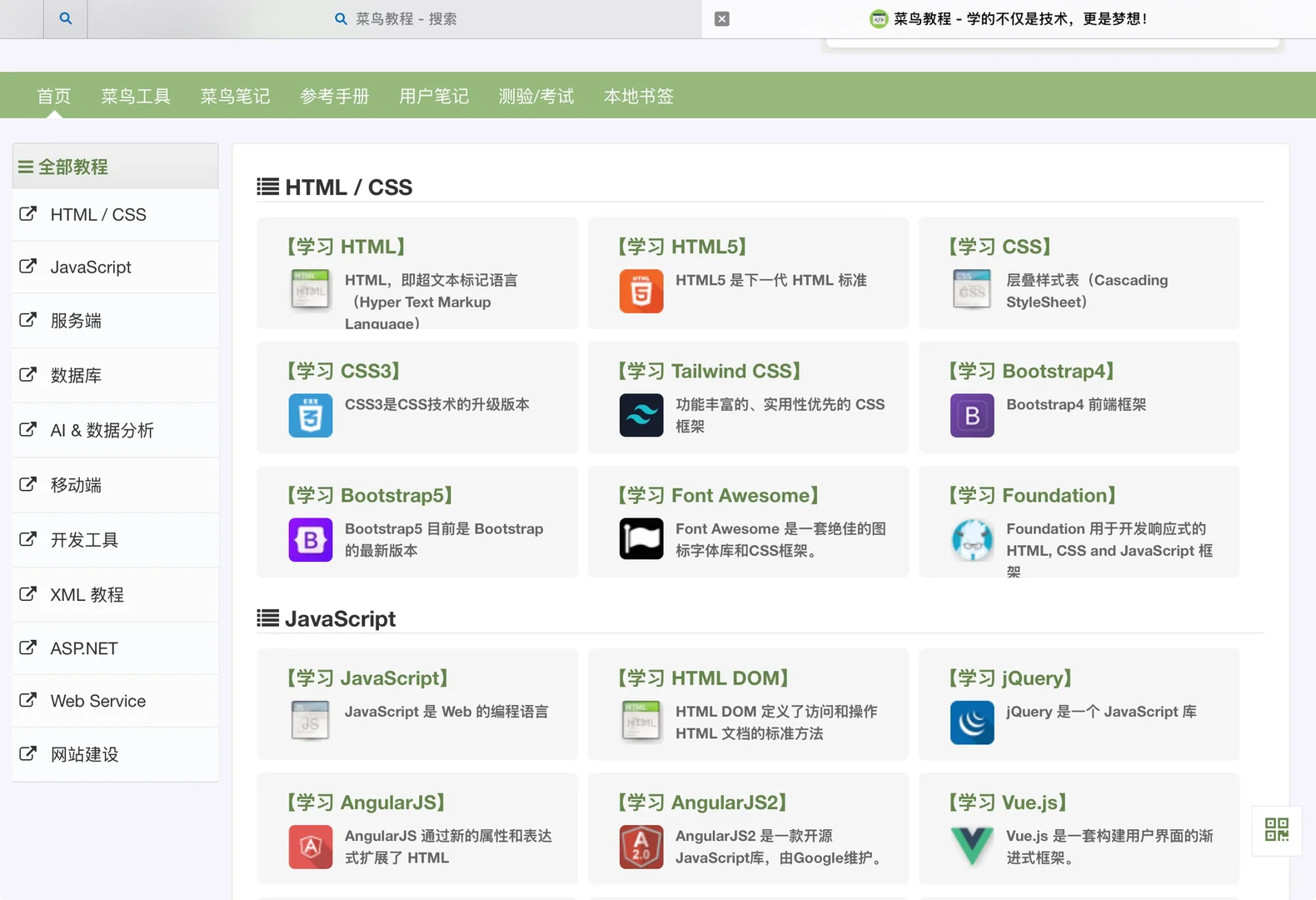Click the Font Awesome flag icon
This screenshot has height=900, width=1316.
pos(641,539)
